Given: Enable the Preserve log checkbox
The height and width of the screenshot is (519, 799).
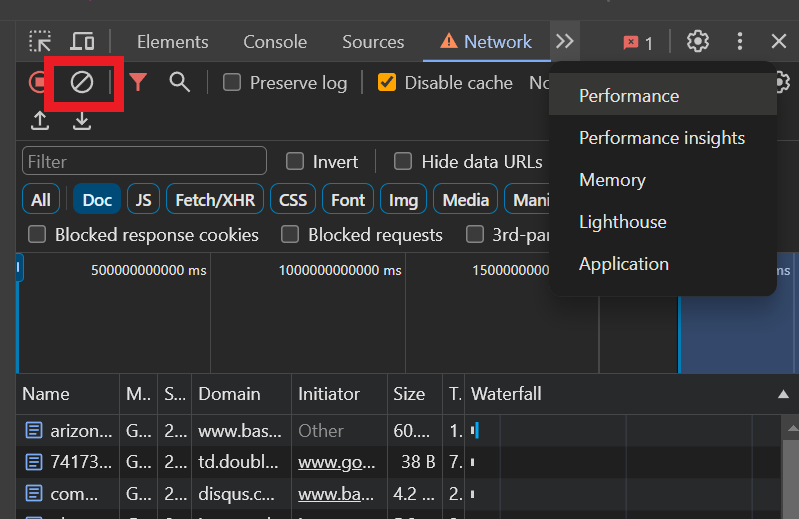Looking at the screenshot, I should 232,82.
